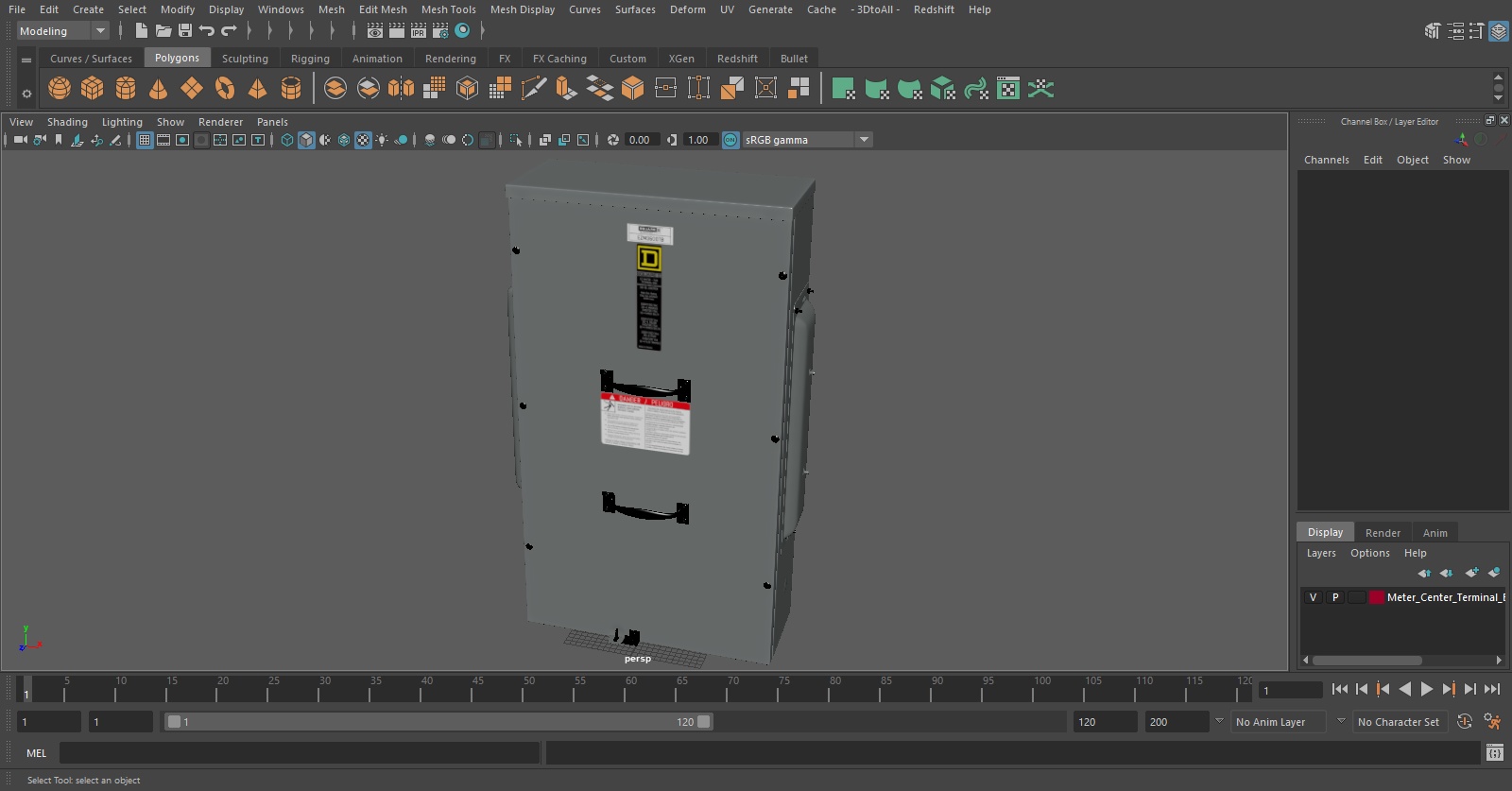Click the Mirror geometry shelf icon
1512x791 pixels.
click(x=402, y=89)
